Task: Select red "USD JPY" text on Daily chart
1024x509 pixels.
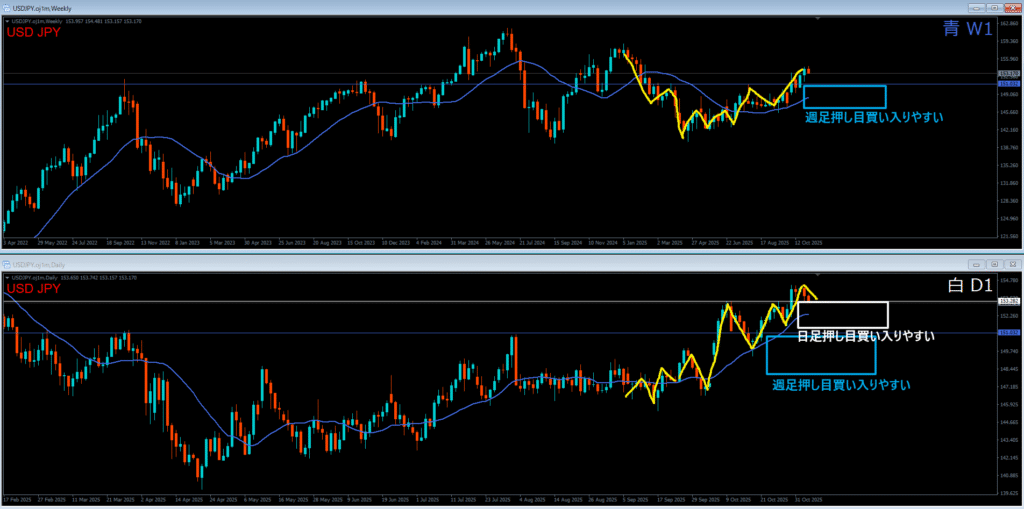Action: (34, 288)
